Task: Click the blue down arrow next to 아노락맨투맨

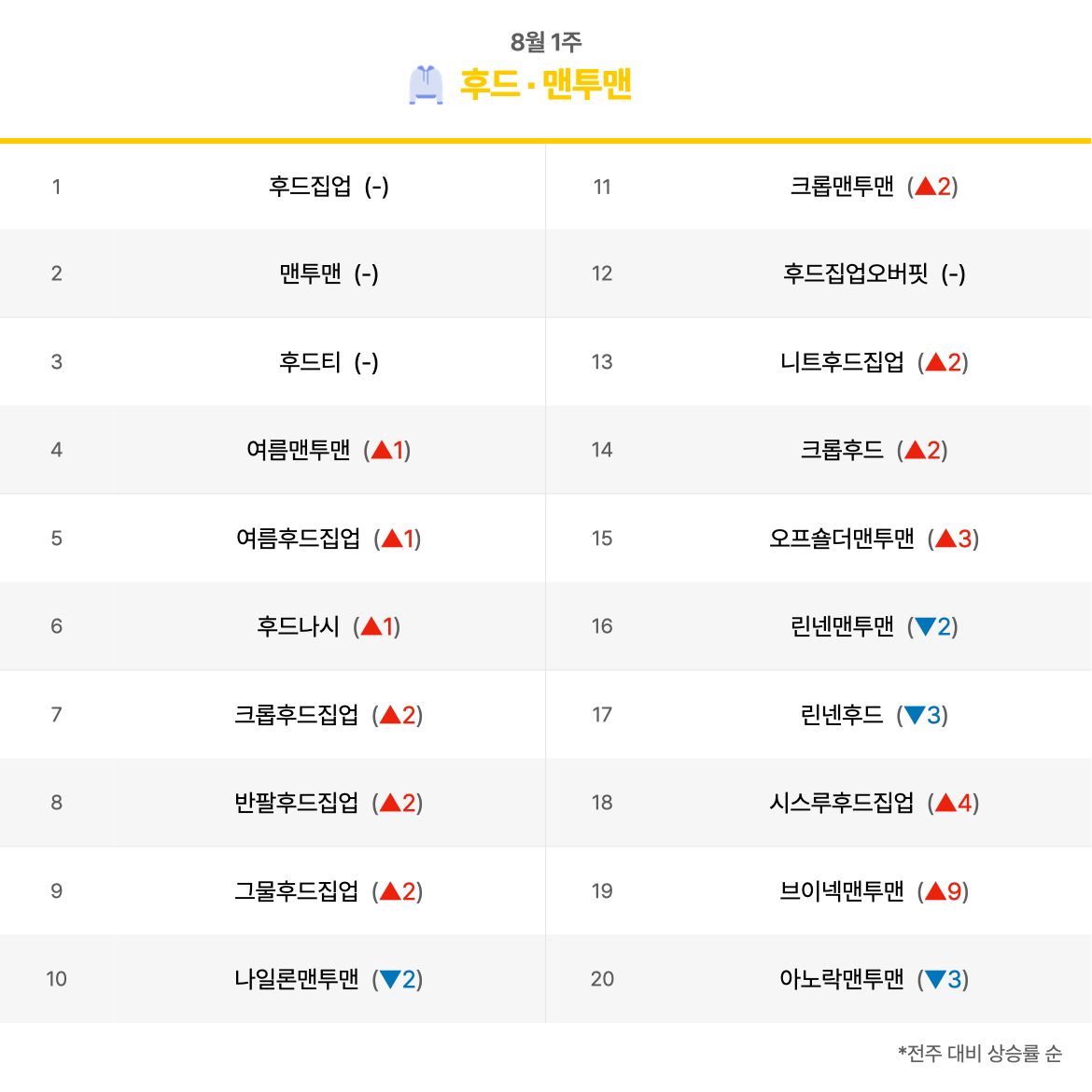Action: click(x=935, y=979)
